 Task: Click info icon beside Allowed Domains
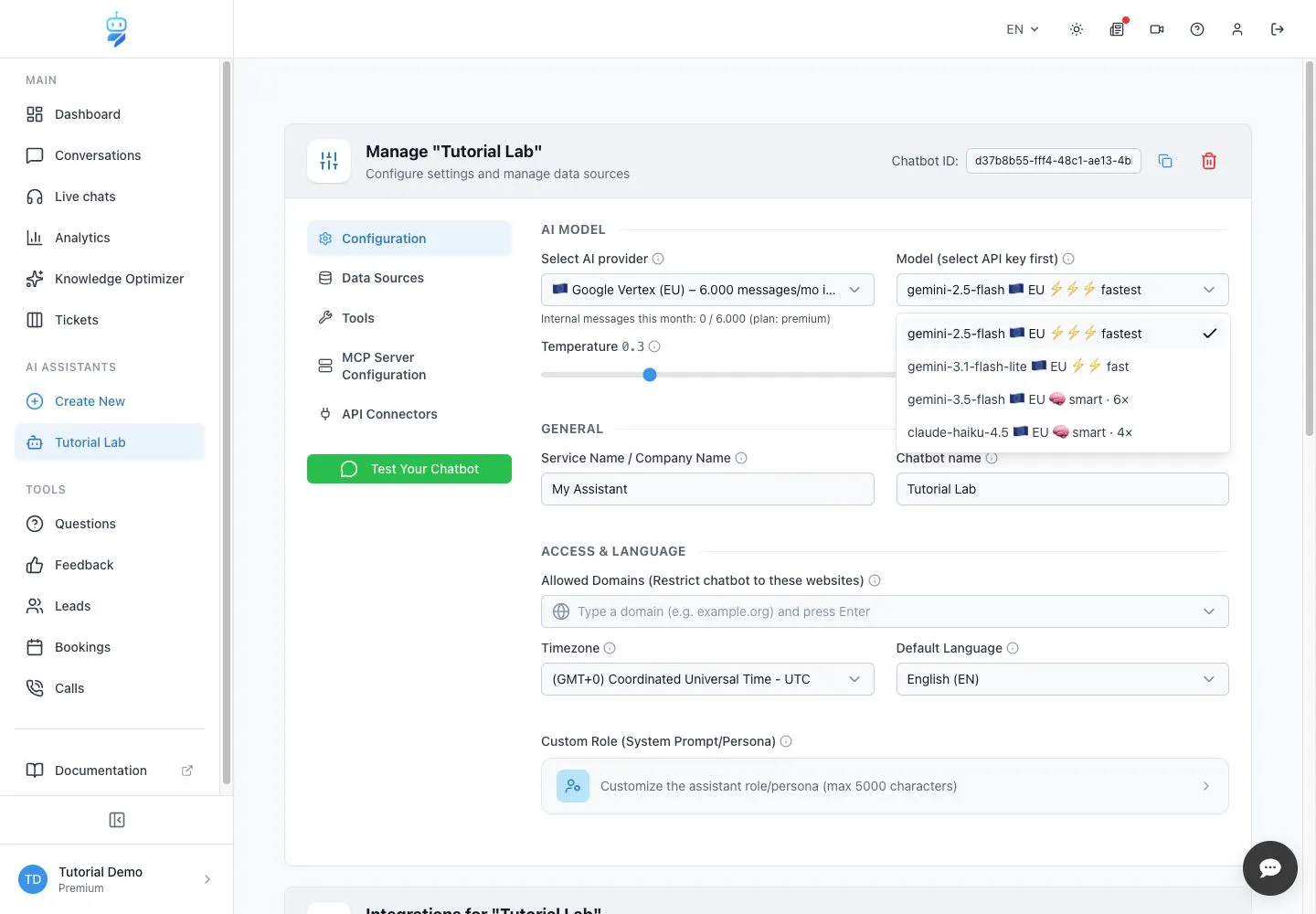[x=875, y=580]
